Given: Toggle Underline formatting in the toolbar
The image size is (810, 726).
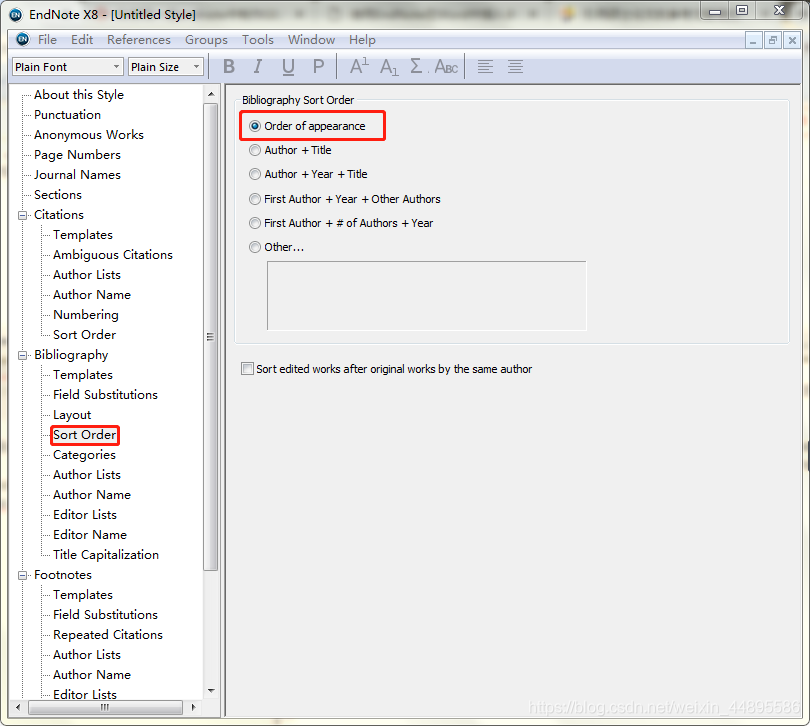Looking at the screenshot, I should click(288, 67).
